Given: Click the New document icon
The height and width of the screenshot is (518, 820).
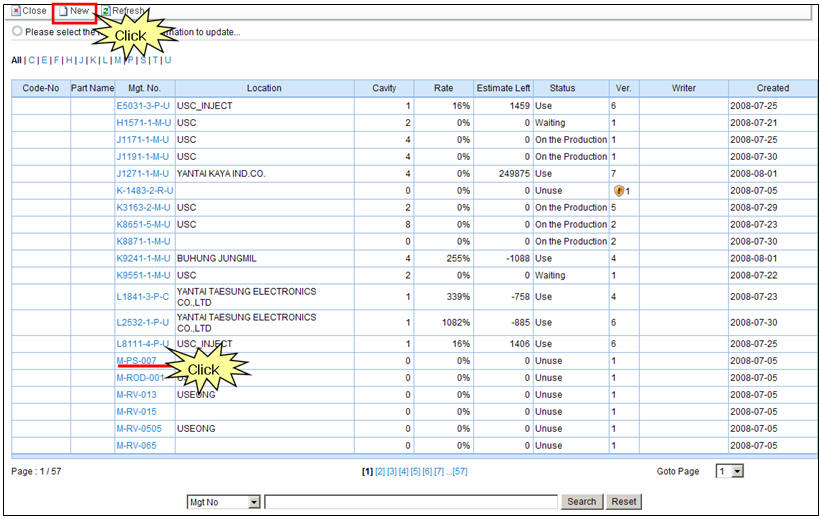Looking at the screenshot, I should tap(62, 10).
